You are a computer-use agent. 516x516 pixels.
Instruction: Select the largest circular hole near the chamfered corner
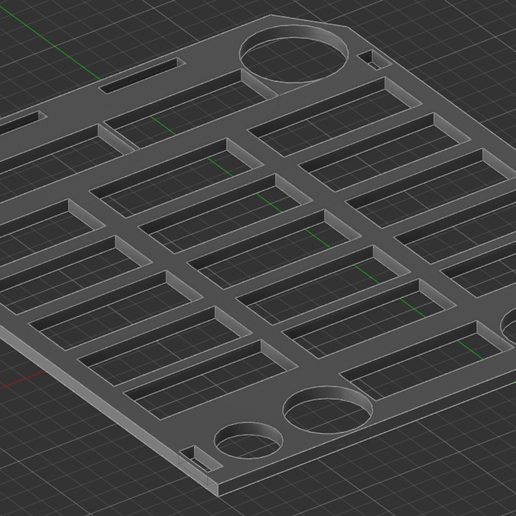[294, 54]
